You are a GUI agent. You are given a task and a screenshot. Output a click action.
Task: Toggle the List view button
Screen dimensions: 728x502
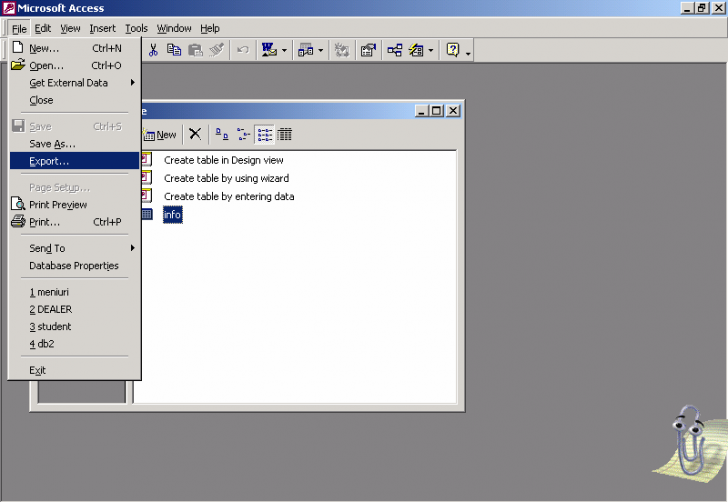click(x=265, y=134)
